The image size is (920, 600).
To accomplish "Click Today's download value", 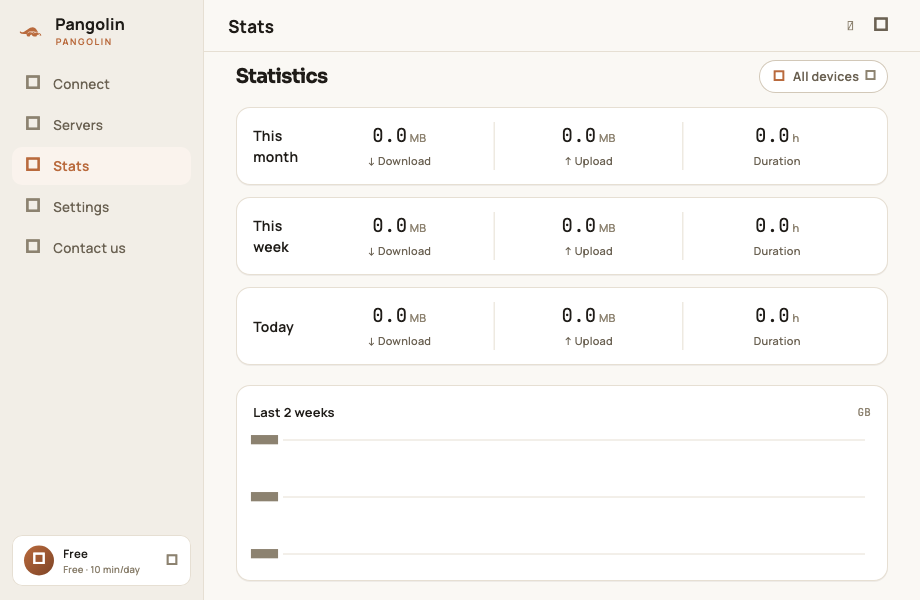I will click(399, 316).
